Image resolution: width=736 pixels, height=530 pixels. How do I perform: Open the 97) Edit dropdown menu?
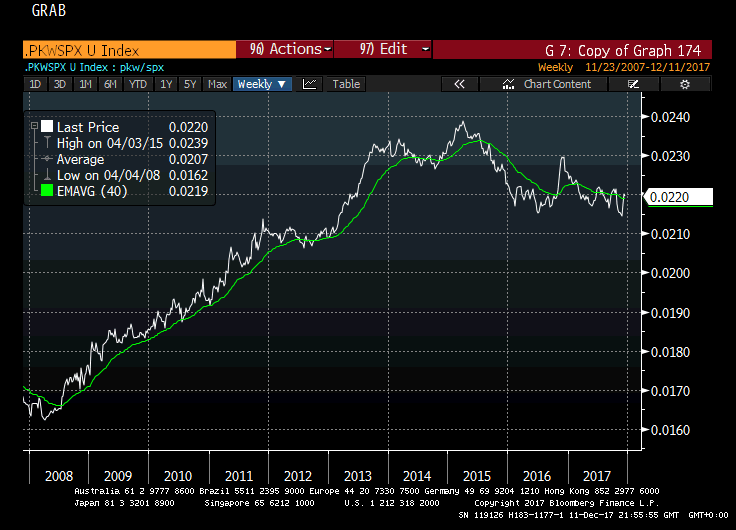(383, 49)
